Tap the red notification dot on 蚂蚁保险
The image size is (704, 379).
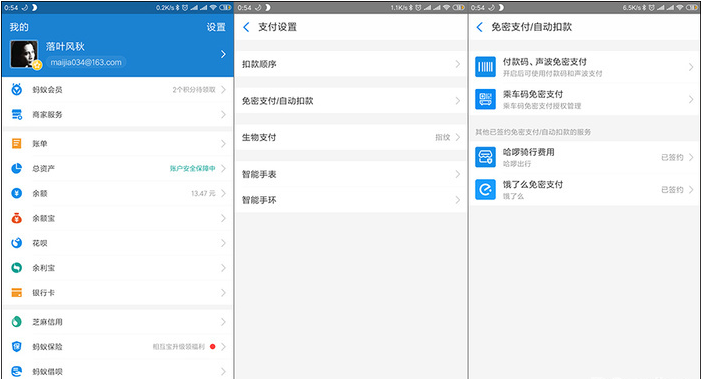pyautogui.click(x=212, y=347)
